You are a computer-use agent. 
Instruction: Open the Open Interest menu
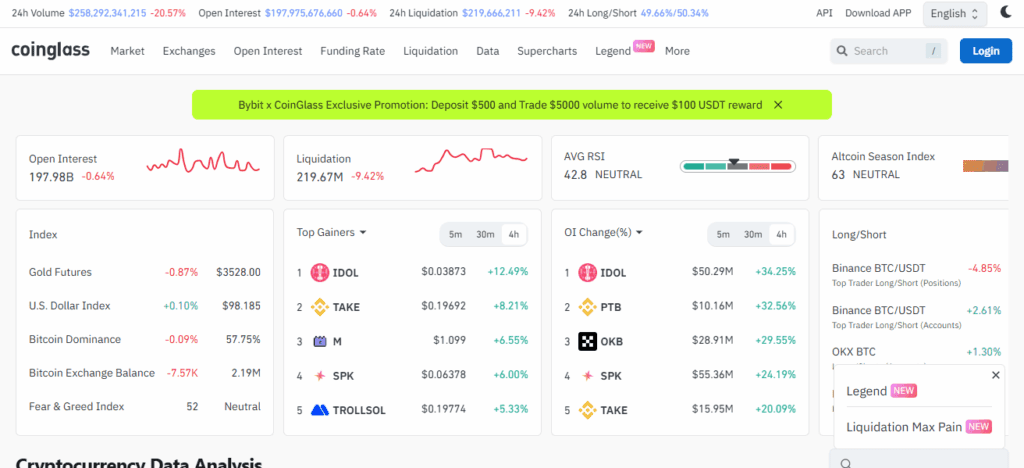point(268,51)
